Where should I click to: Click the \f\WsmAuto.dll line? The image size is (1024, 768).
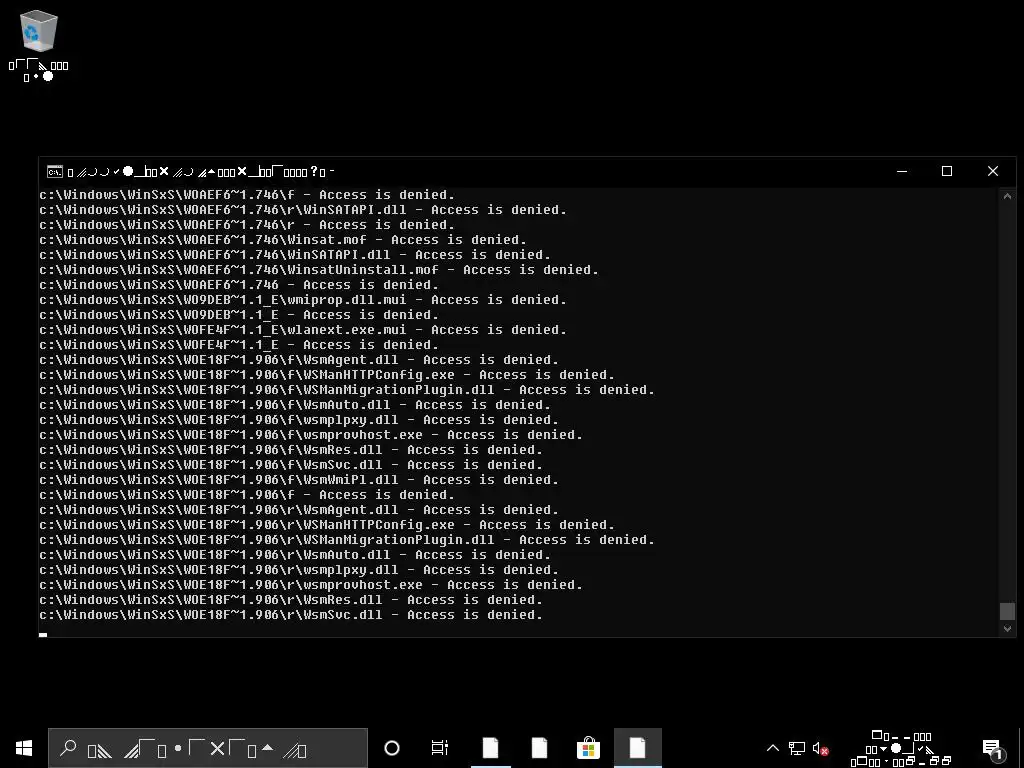[295, 405]
